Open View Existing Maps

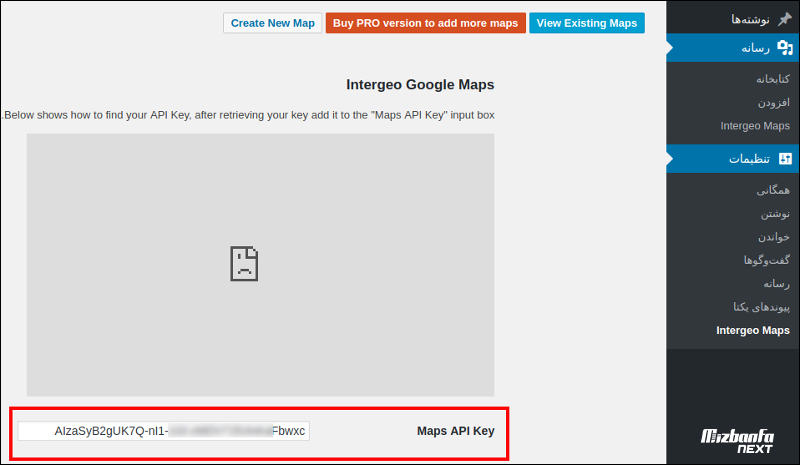[x=587, y=23]
